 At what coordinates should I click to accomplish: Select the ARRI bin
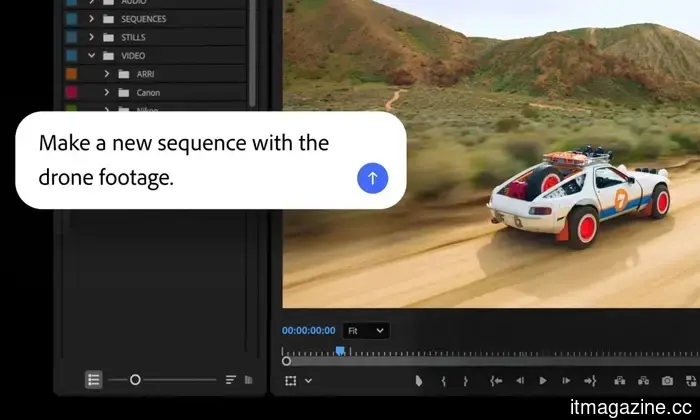click(155, 74)
